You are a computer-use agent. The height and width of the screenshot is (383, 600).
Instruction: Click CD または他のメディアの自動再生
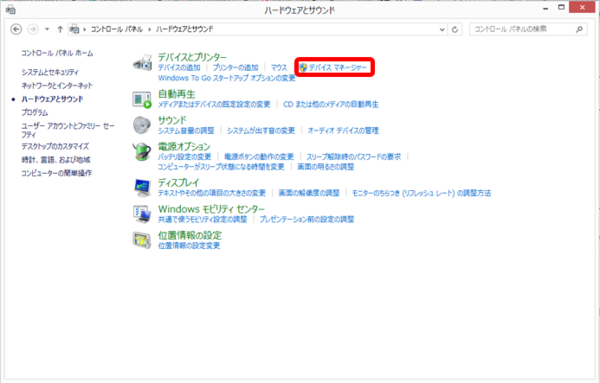coord(331,104)
